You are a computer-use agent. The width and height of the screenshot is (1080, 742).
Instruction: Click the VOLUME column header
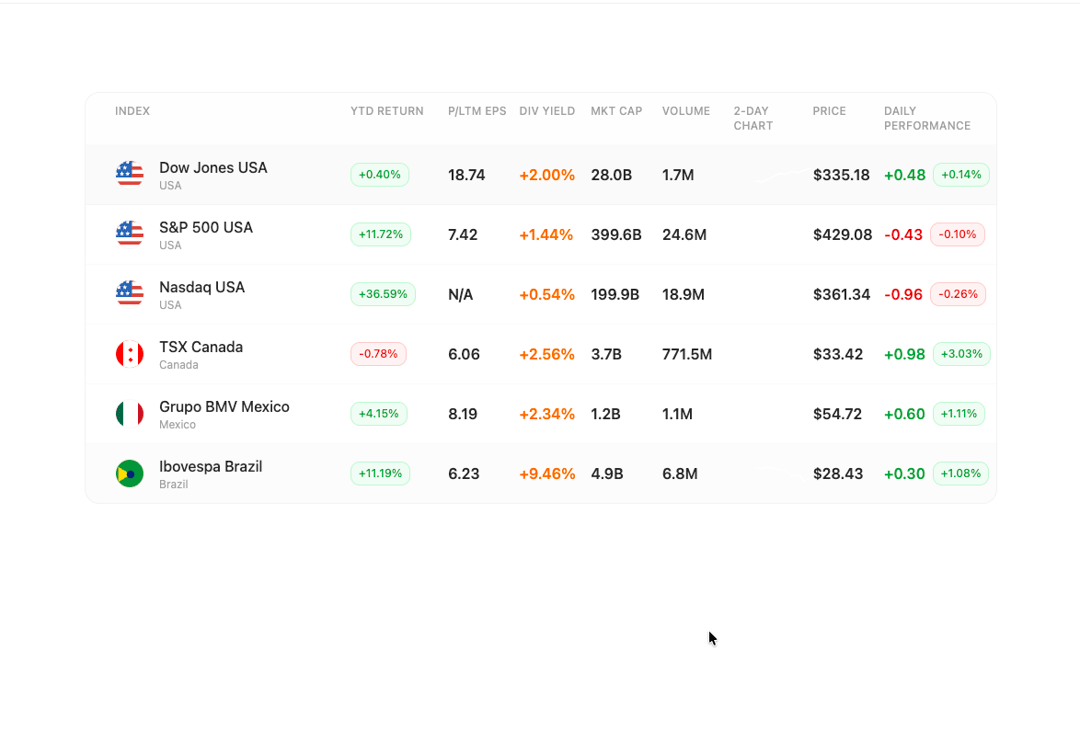(x=686, y=111)
